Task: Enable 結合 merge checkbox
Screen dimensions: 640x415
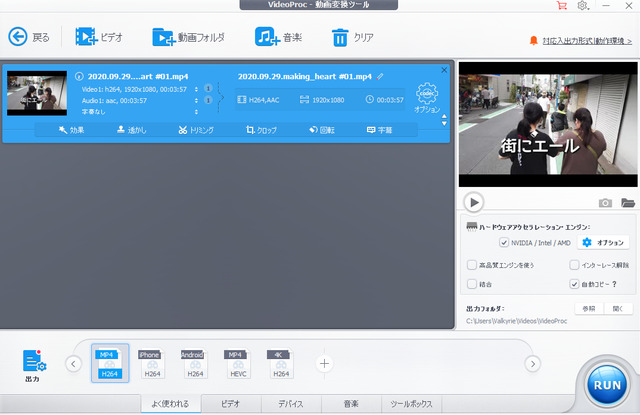Action: click(x=471, y=284)
